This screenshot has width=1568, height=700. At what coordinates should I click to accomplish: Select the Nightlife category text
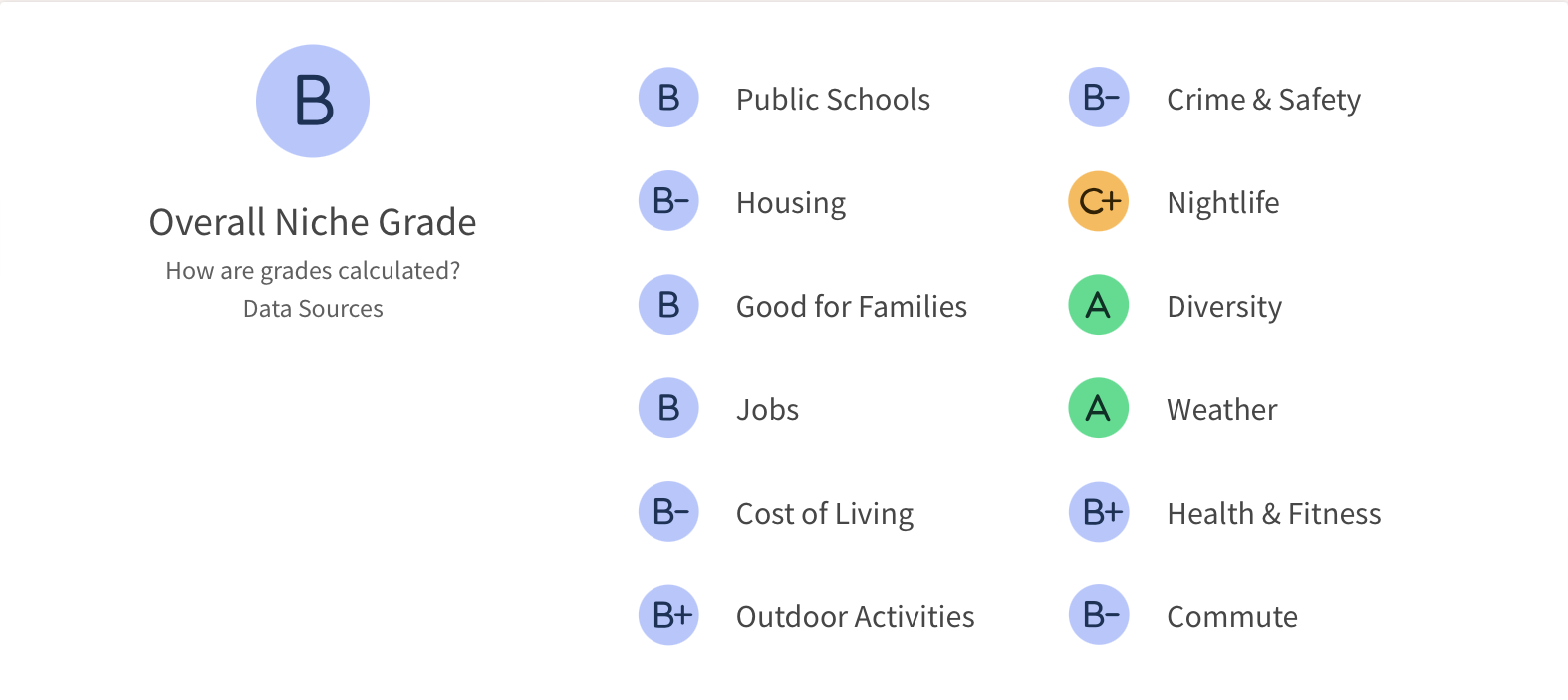click(1222, 202)
